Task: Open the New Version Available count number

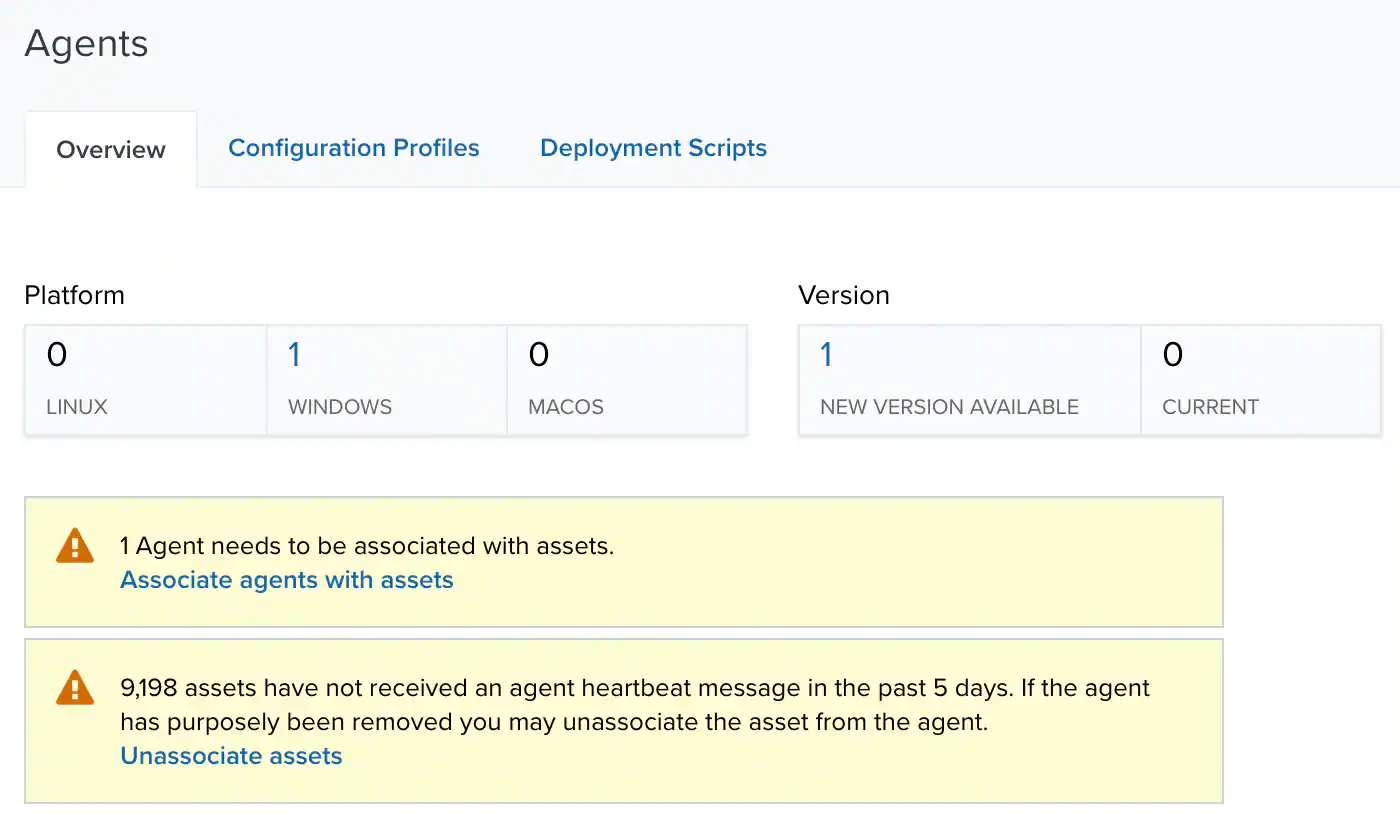Action: click(x=826, y=354)
